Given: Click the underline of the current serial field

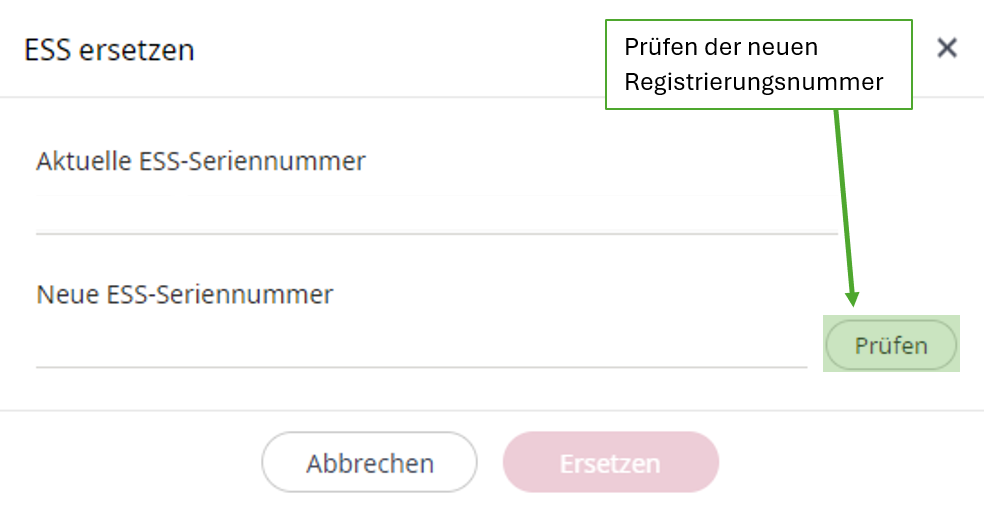Looking at the screenshot, I should click(x=436, y=233).
